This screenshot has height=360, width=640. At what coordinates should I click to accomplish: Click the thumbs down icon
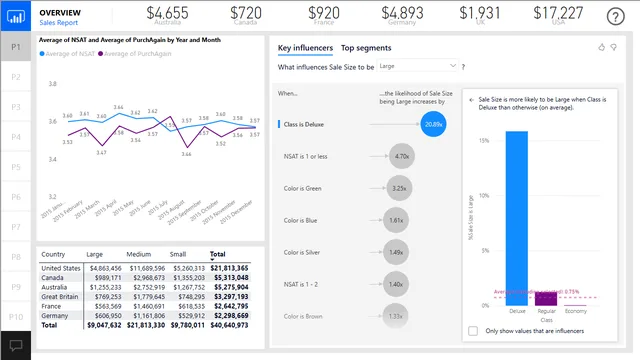coord(613,47)
